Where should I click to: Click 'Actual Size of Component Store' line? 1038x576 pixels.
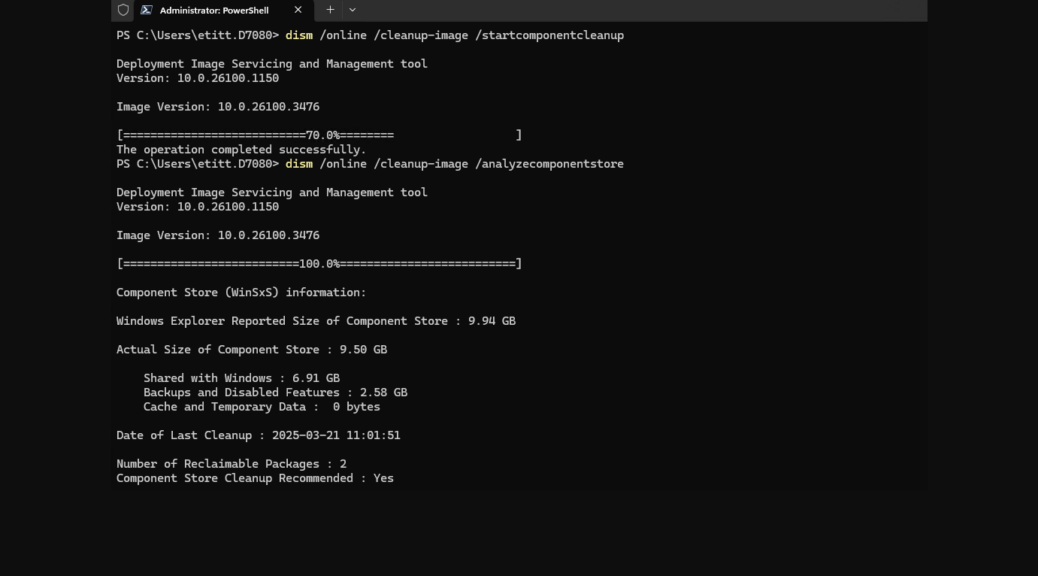[252, 350]
